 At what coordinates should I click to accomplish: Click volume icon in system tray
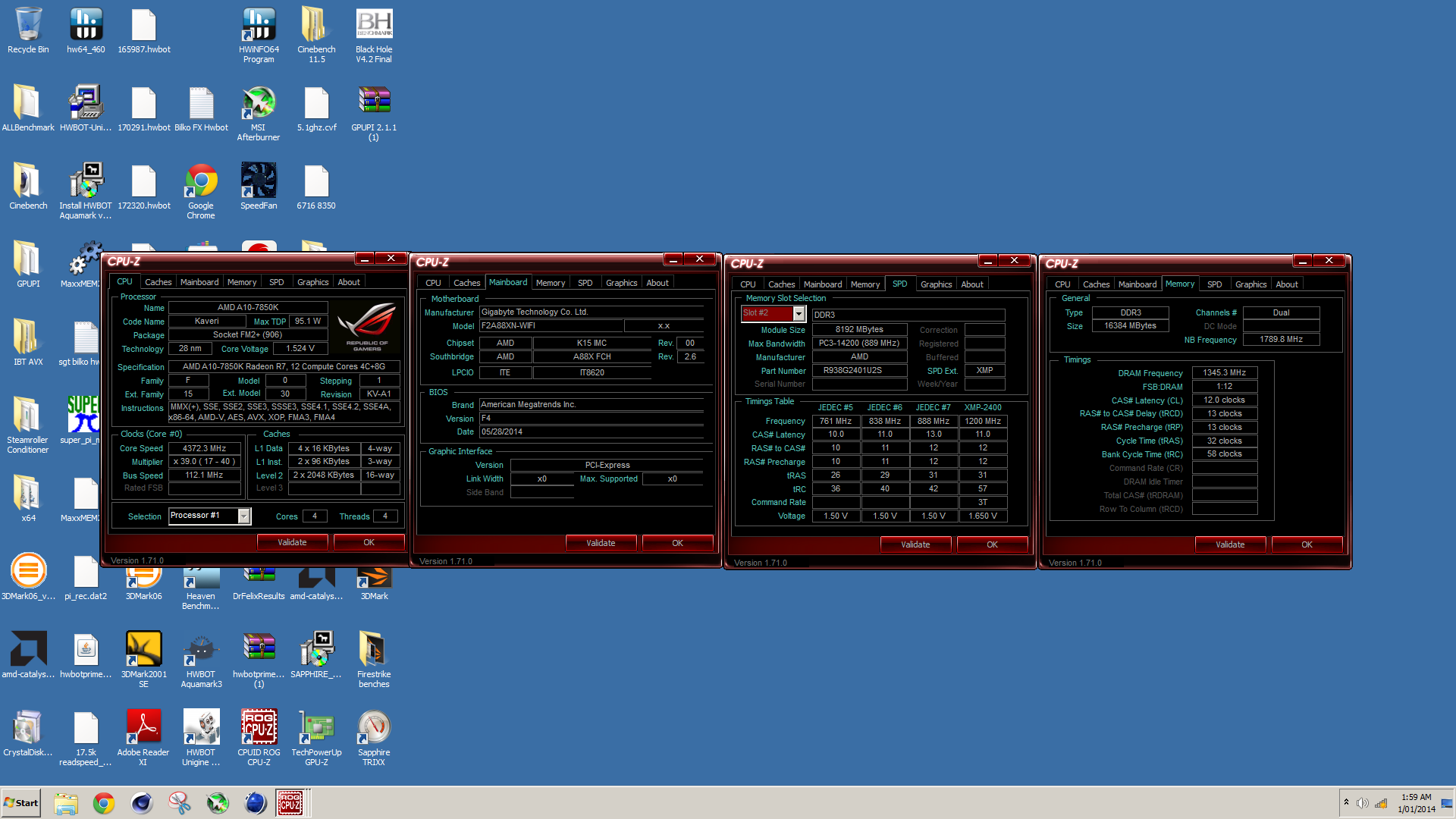1362,803
